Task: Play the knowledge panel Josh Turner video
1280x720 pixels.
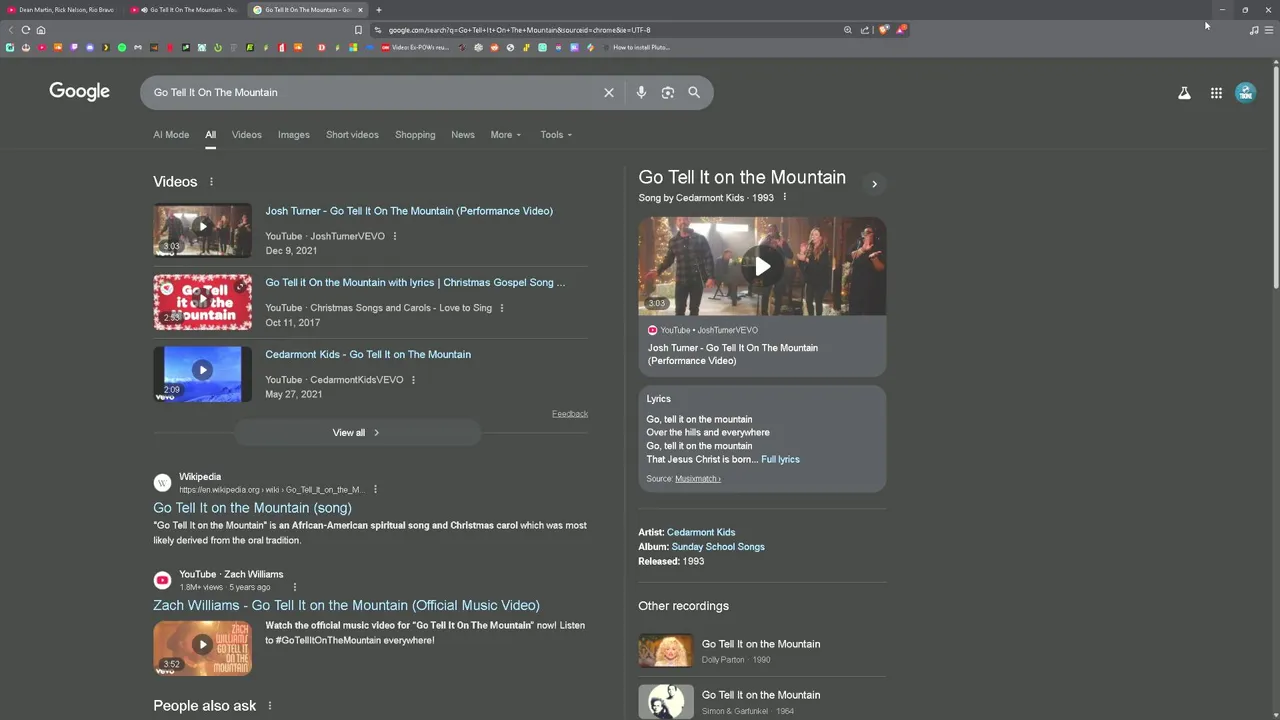Action: tap(762, 266)
